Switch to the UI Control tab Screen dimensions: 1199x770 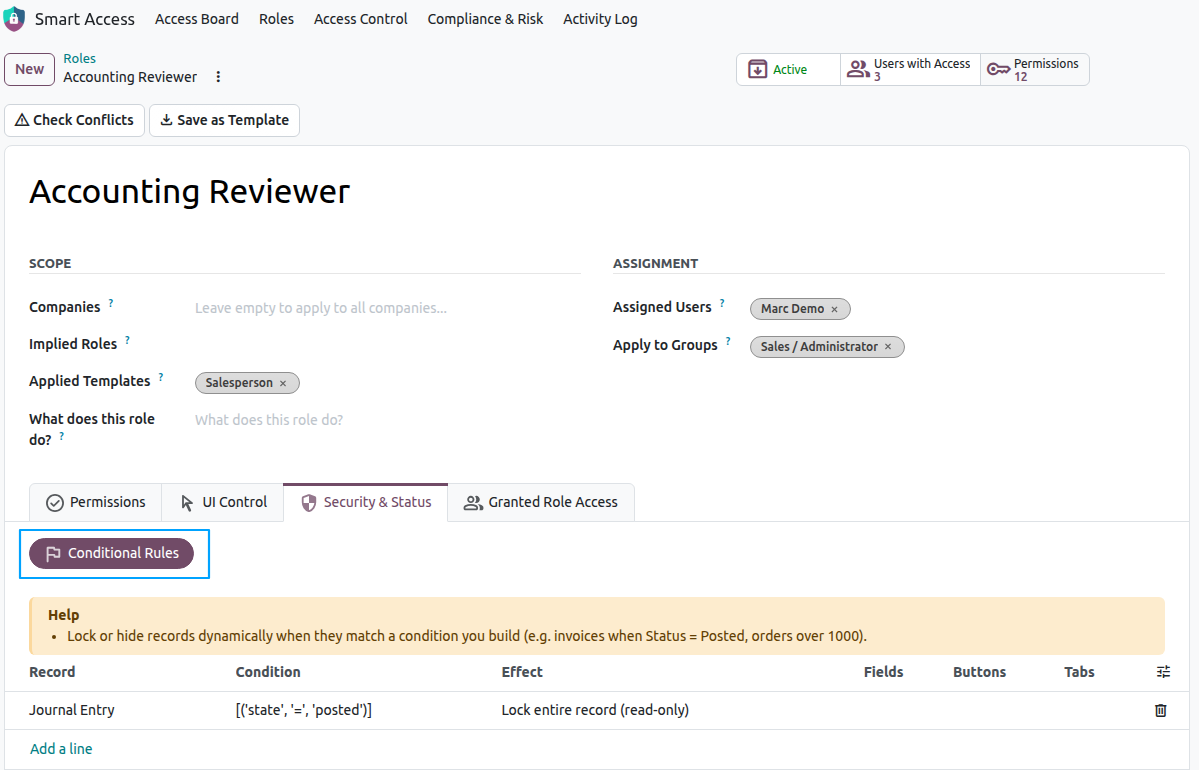click(223, 502)
